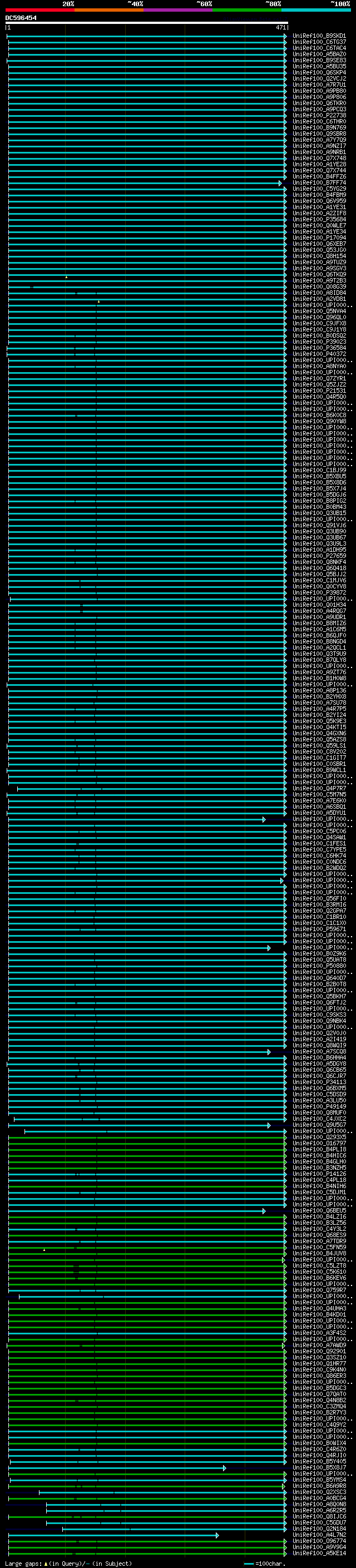The height and width of the screenshot is (1568, 356).
Task: Click the red 20% identity legend segment
Action: pyautogui.click(x=39, y=10)
